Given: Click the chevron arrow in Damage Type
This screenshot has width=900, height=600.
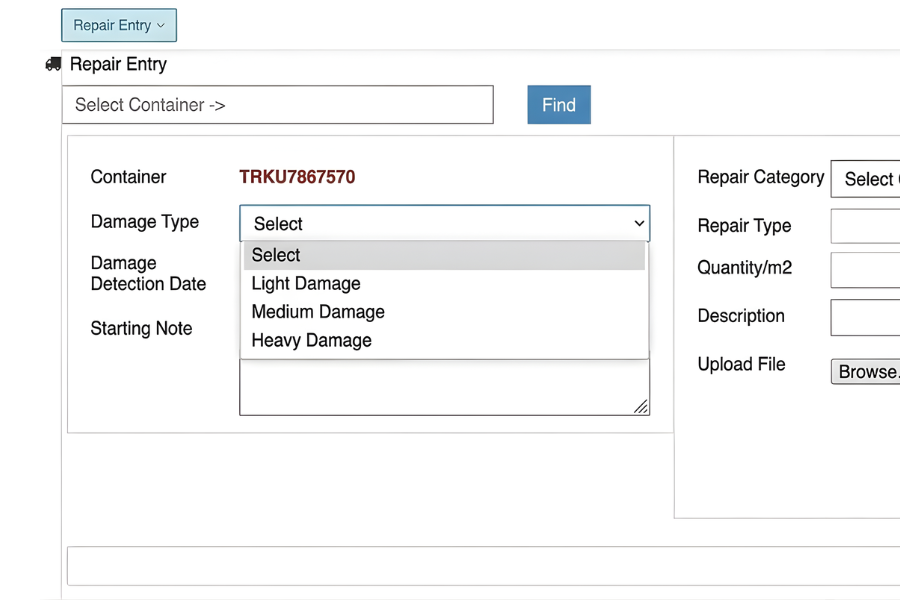Looking at the screenshot, I should 639,223.
